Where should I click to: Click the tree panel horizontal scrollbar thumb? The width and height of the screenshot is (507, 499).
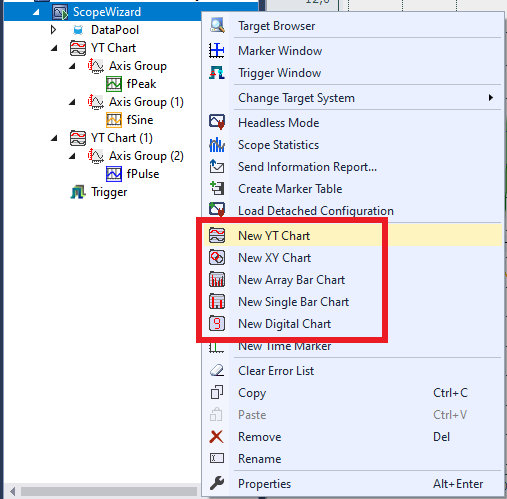click(109, 491)
